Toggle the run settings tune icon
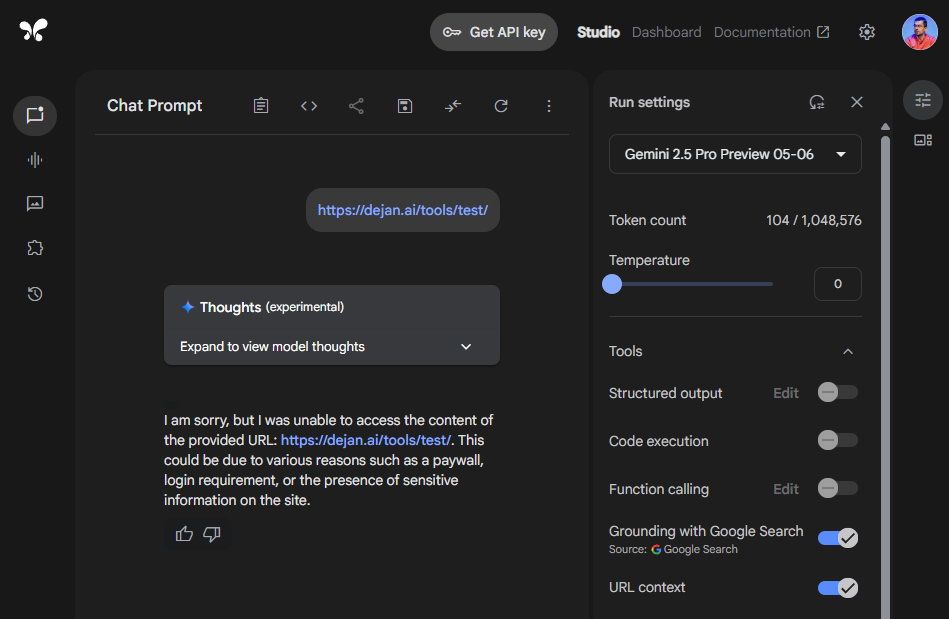 (923, 100)
